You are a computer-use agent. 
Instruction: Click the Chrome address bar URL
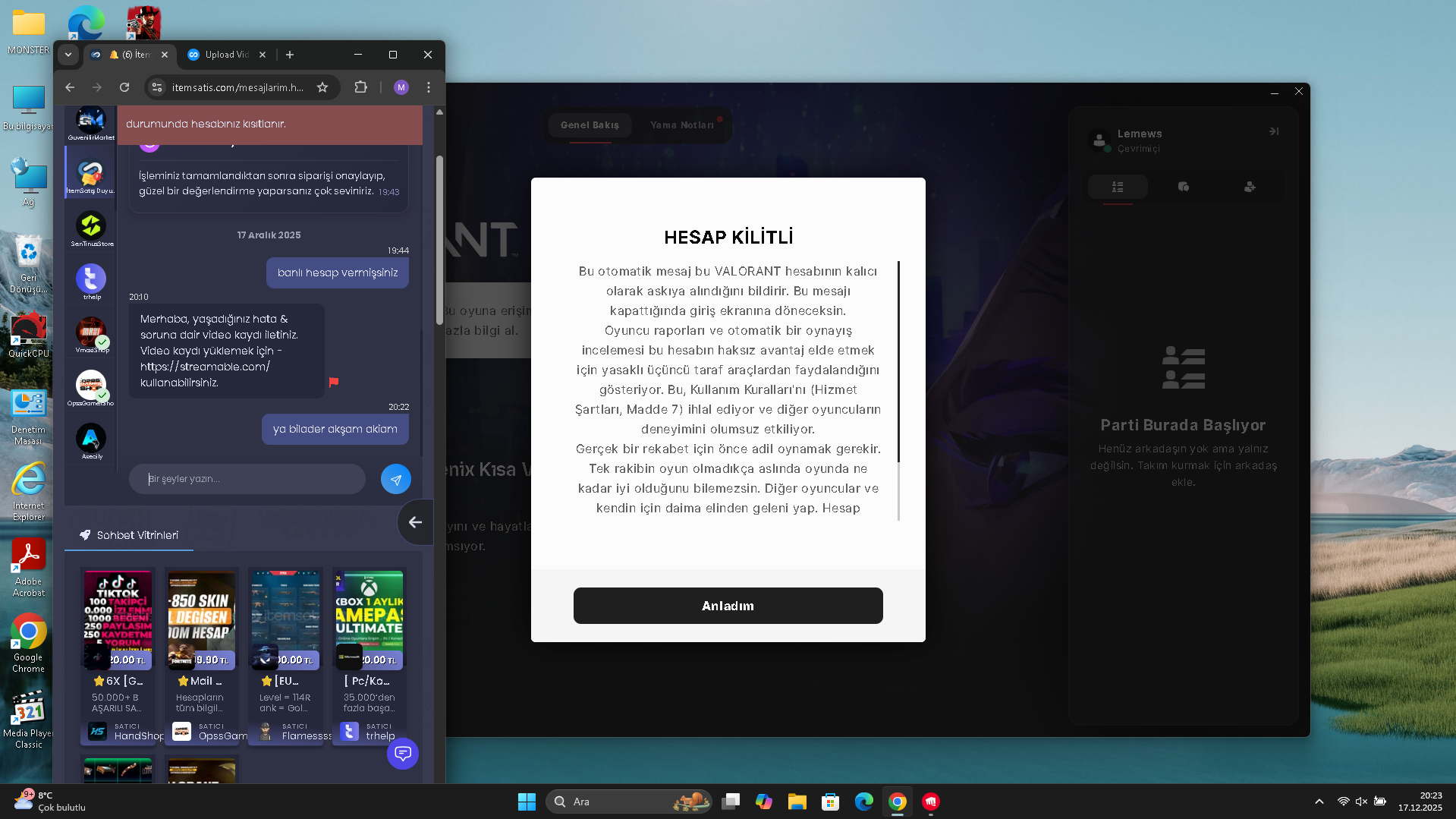click(237, 87)
